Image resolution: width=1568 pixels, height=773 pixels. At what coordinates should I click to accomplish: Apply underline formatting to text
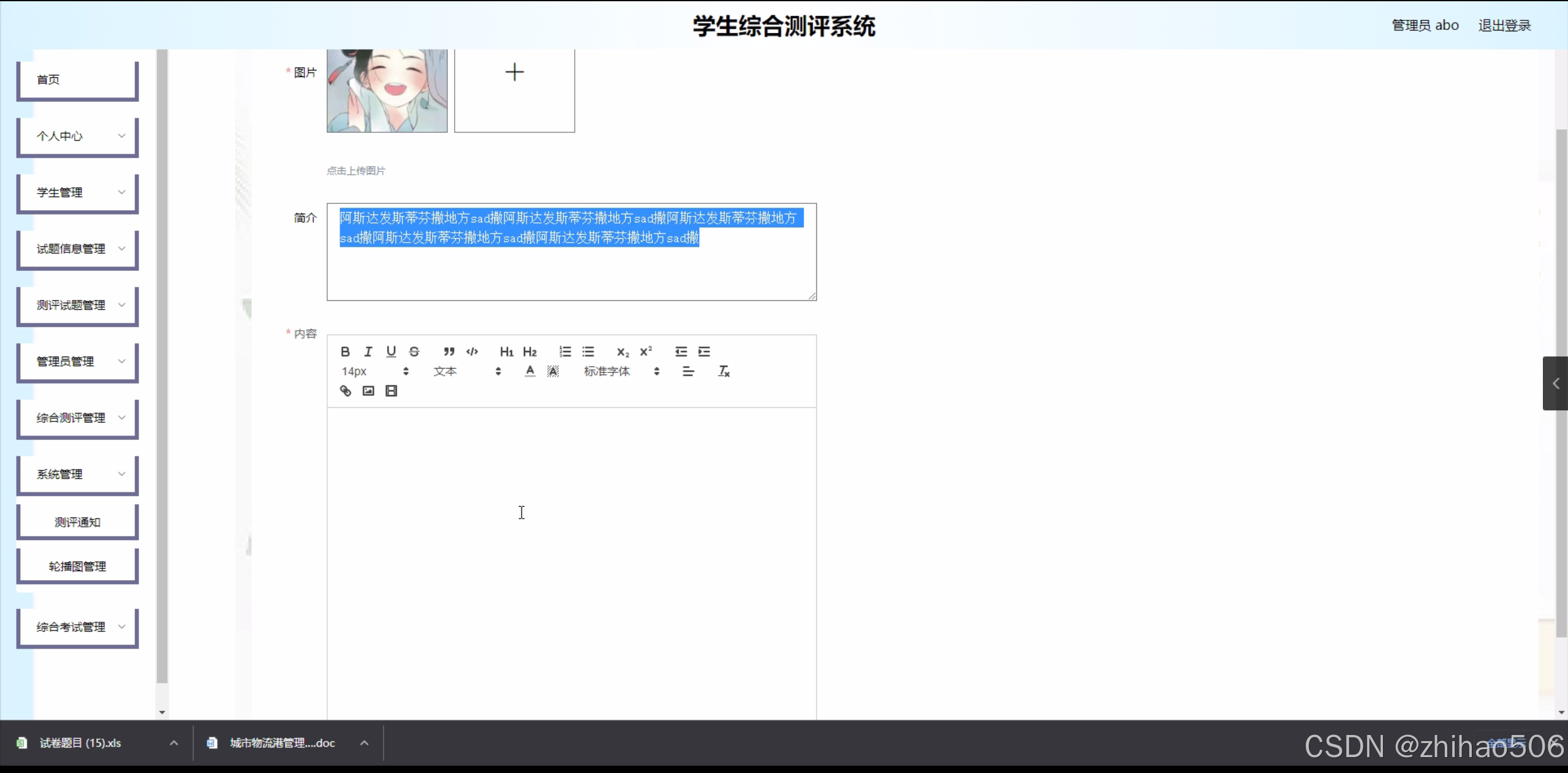tap(391, 352)
